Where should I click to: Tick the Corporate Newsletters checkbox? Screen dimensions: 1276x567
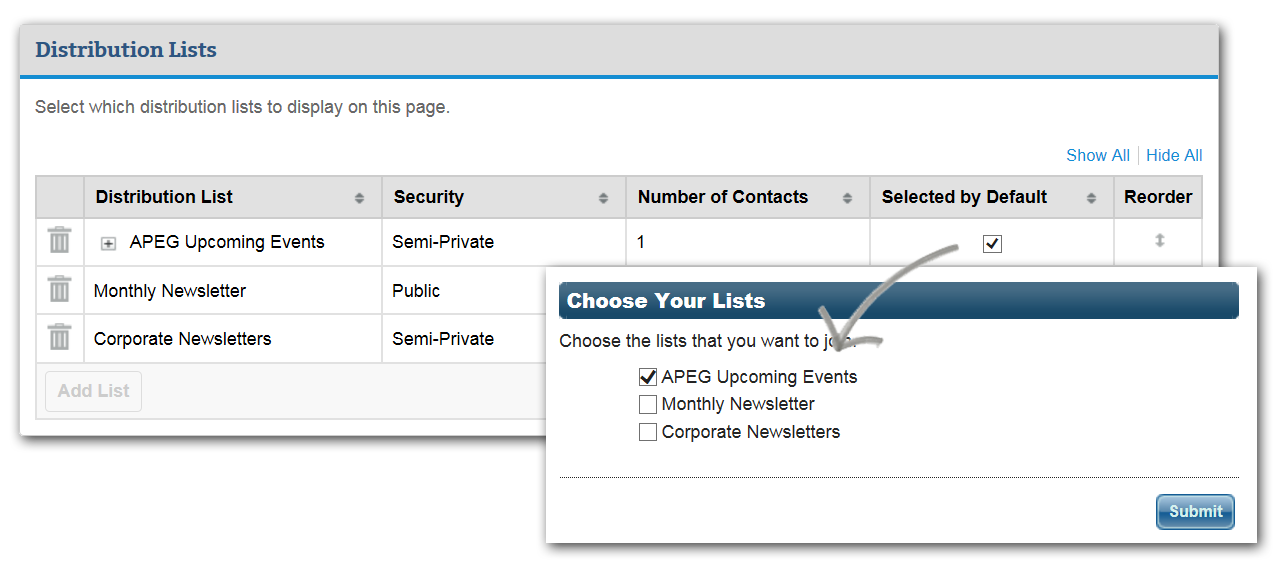648,432
